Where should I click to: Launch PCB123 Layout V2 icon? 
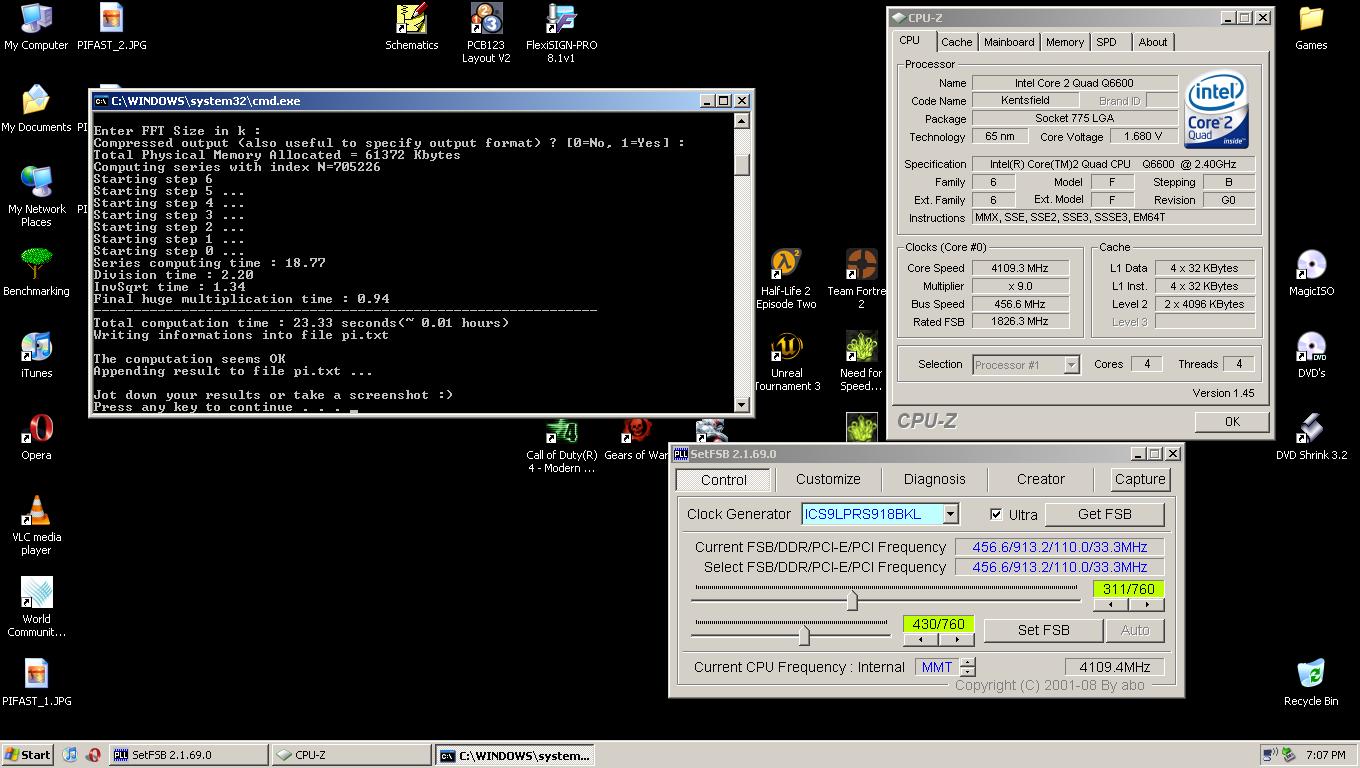click(486, 33)
